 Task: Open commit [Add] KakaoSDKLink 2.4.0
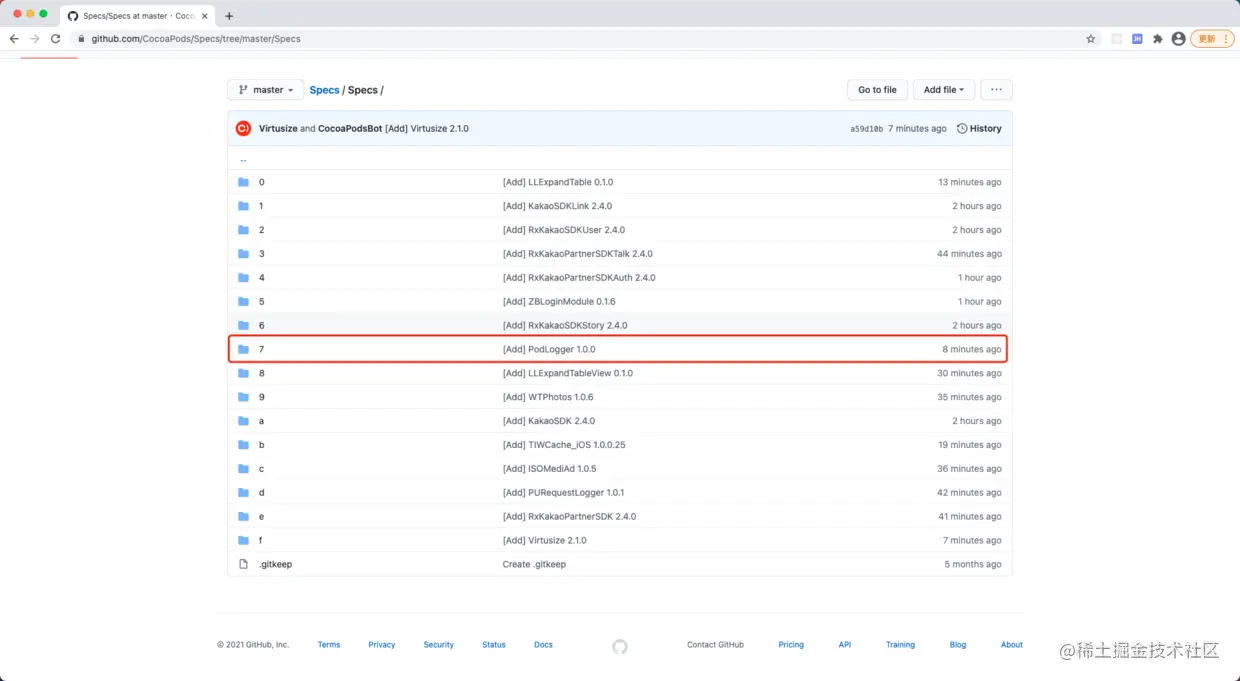557,206
